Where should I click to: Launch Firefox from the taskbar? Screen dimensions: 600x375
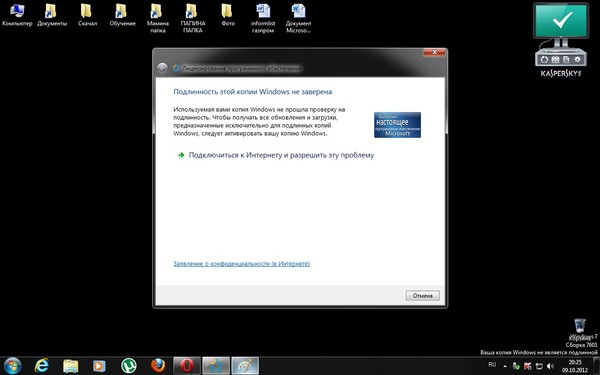[158, 366]
